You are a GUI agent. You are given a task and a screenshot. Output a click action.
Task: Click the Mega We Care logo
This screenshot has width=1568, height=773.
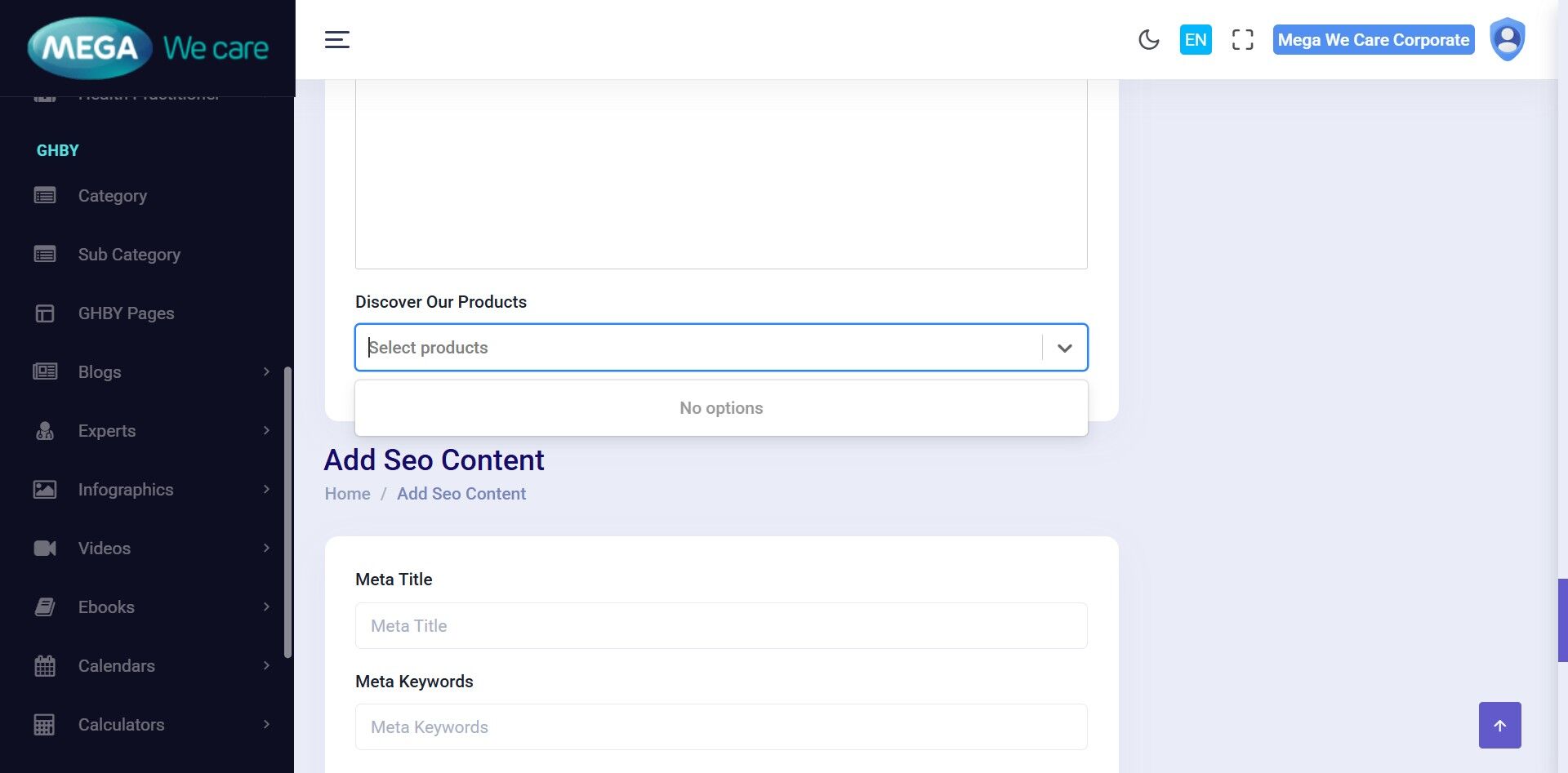[148, 48]
